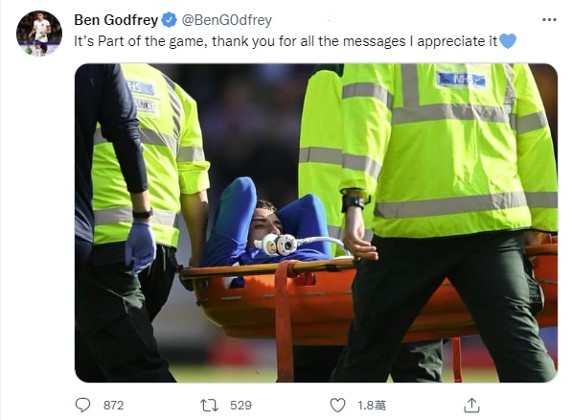The height and width of the screenshot is (420, 572).
Task: Click the paramedic's purple glove in photo
Action: coord(140,246)
